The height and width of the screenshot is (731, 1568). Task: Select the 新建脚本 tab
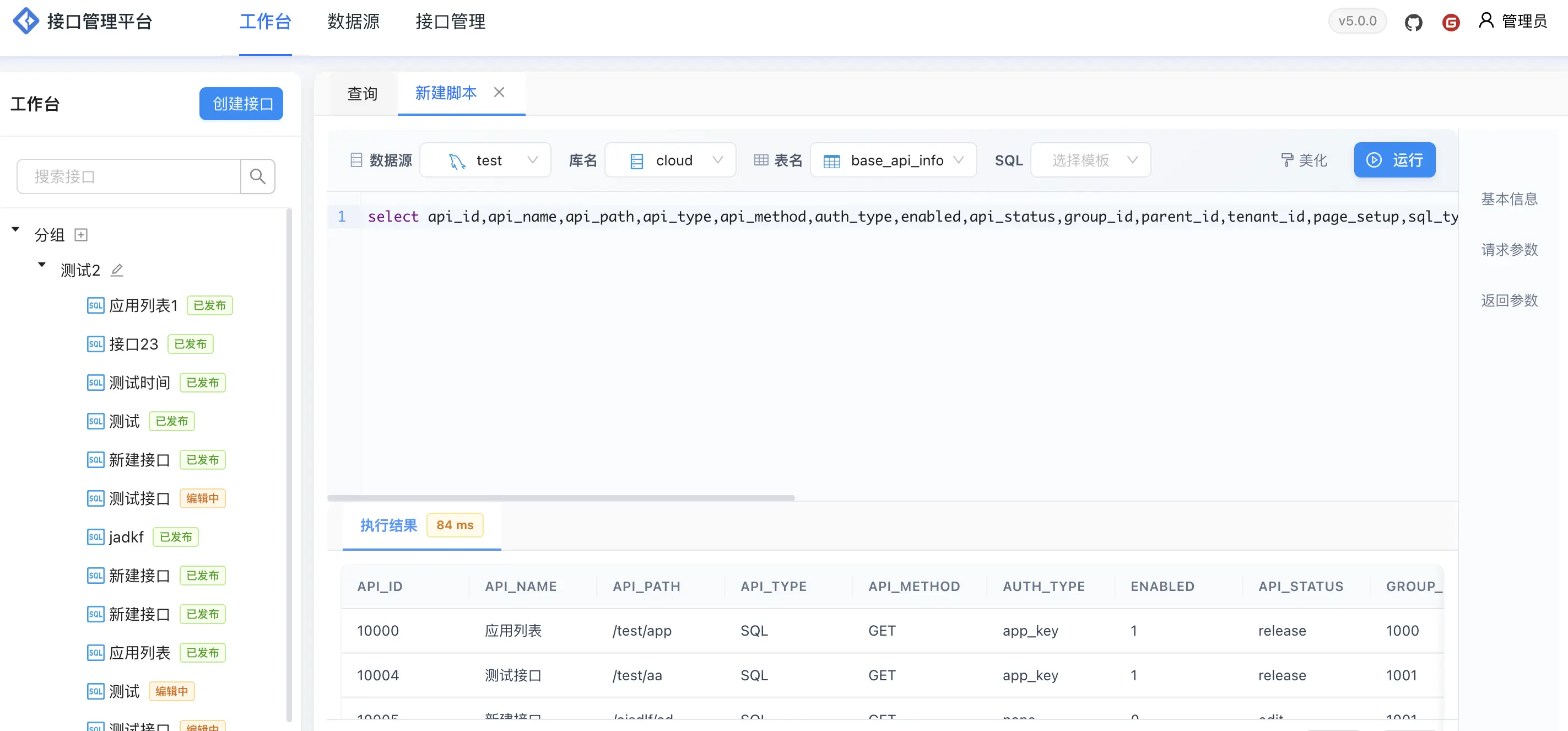coord(446,93)
